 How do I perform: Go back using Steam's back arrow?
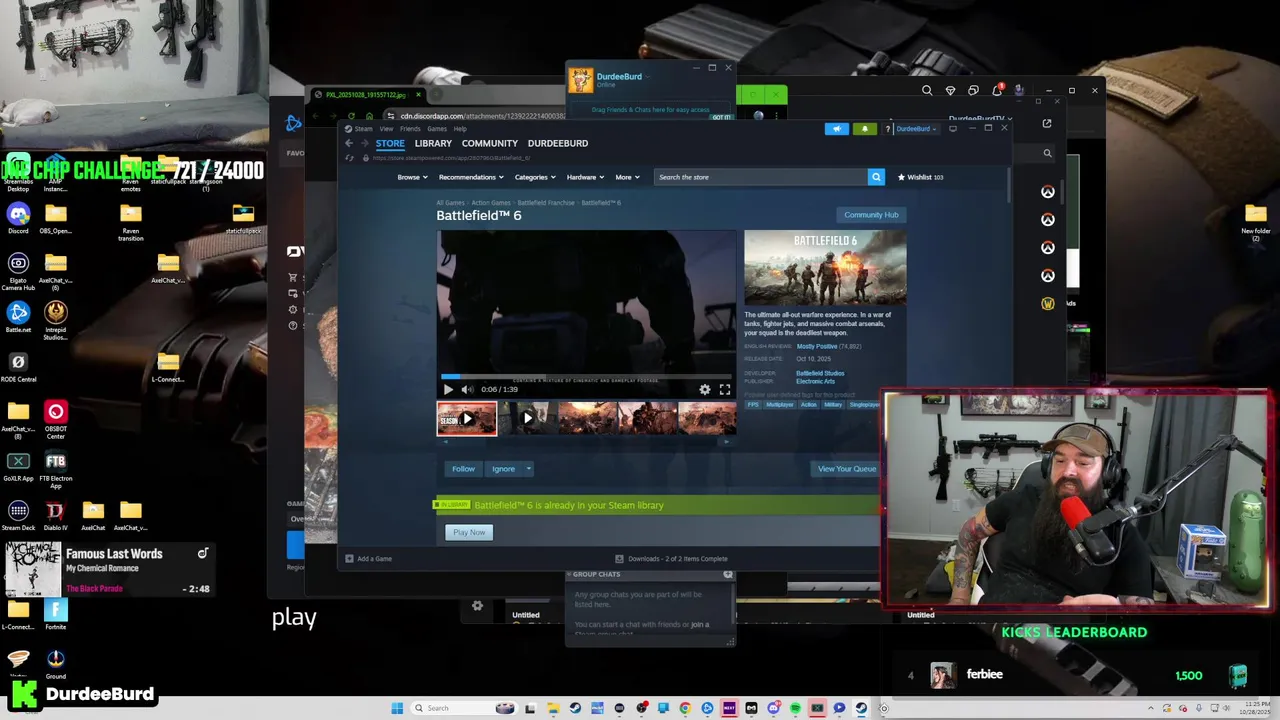click(348, 143)
